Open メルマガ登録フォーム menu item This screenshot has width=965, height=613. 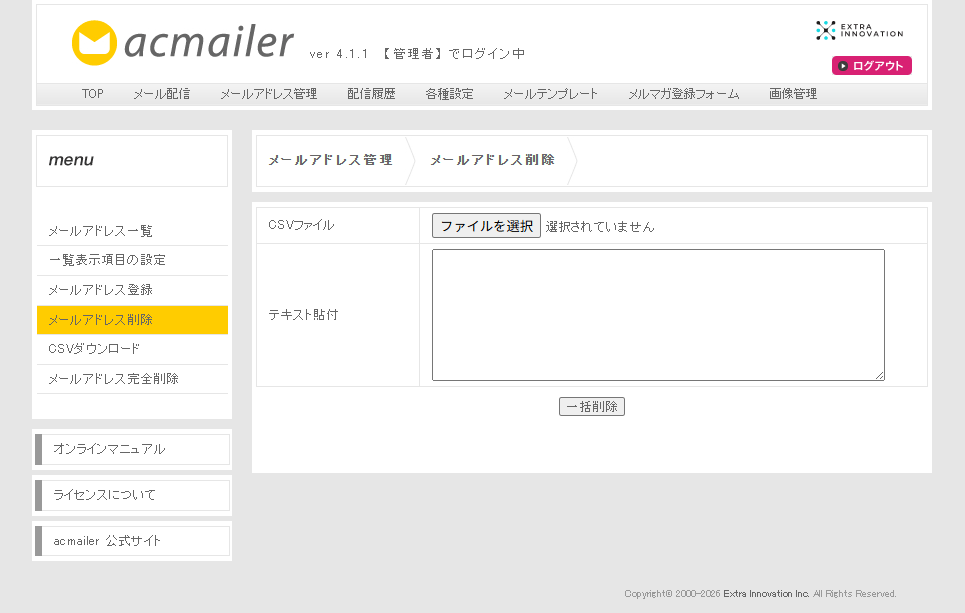(683, 94)
